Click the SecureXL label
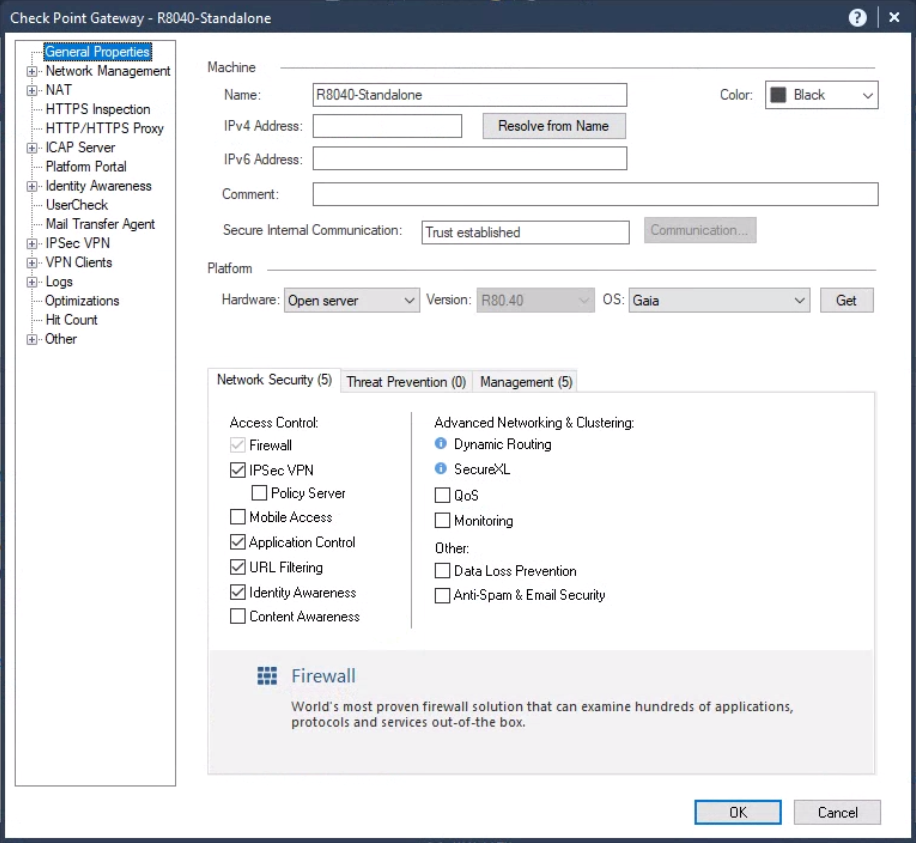 pos(482,469)
